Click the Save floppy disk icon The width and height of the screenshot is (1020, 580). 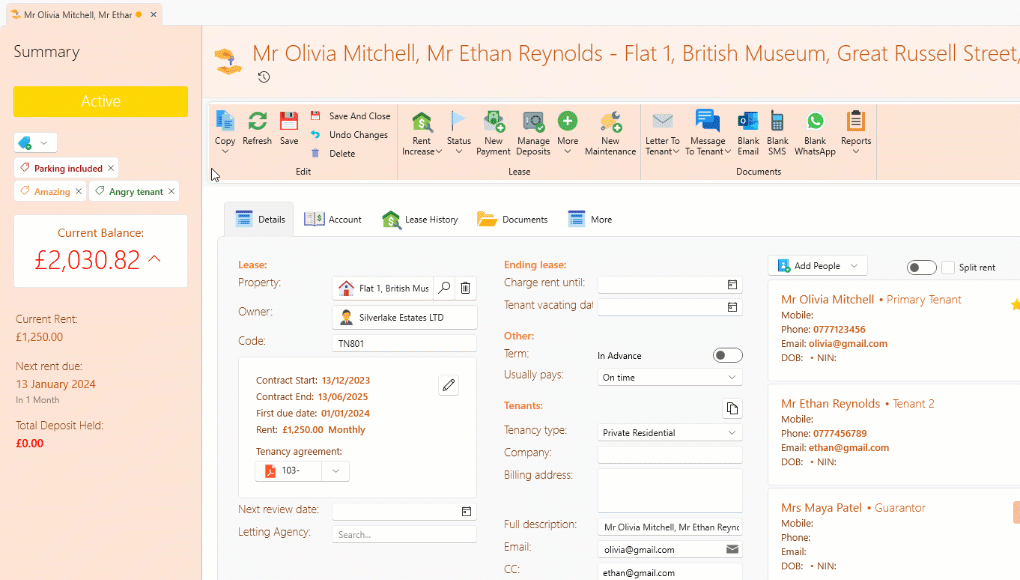(x=289, y=122)
